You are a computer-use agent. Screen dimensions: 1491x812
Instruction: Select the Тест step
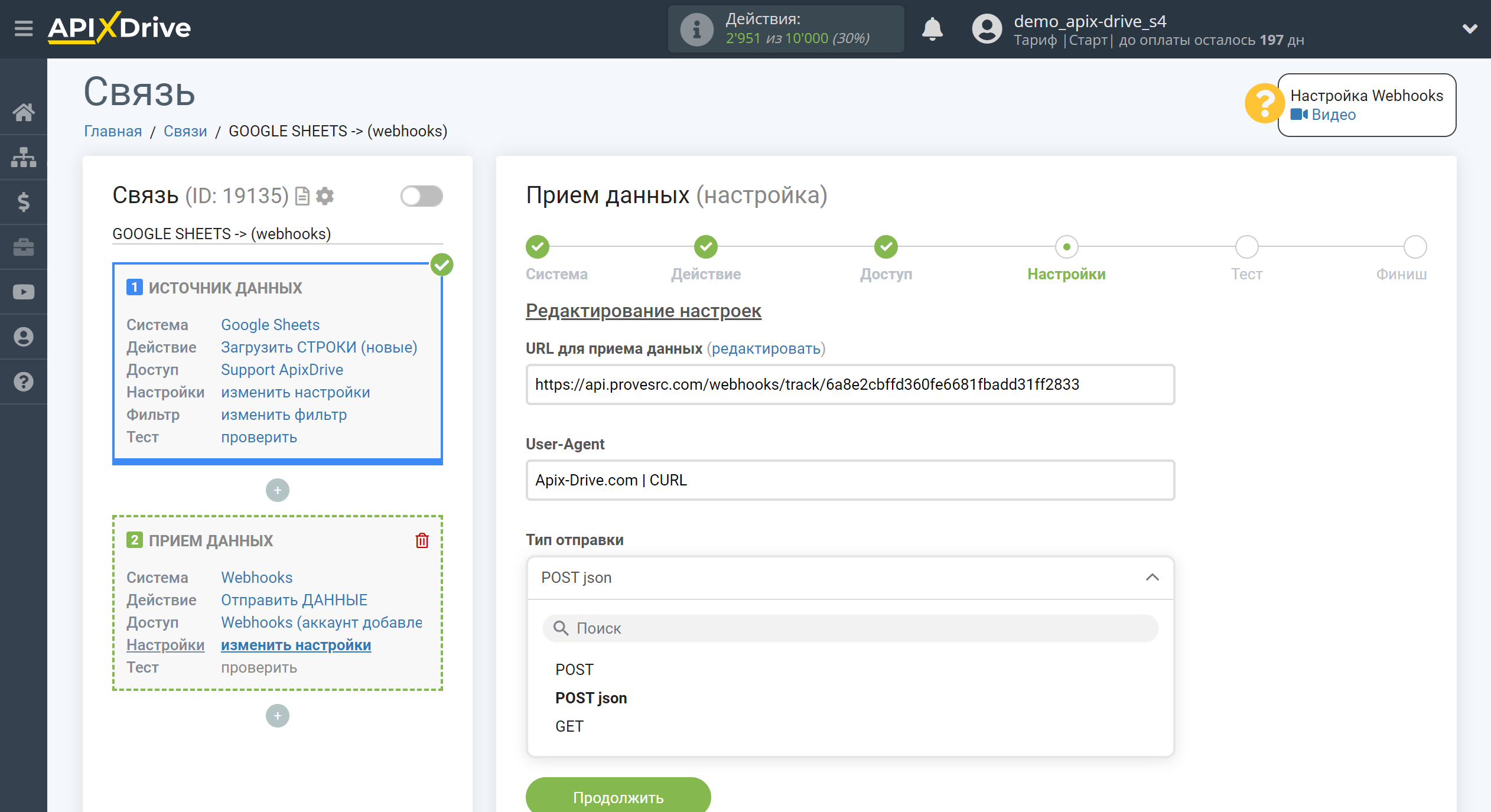point(1246,247)
